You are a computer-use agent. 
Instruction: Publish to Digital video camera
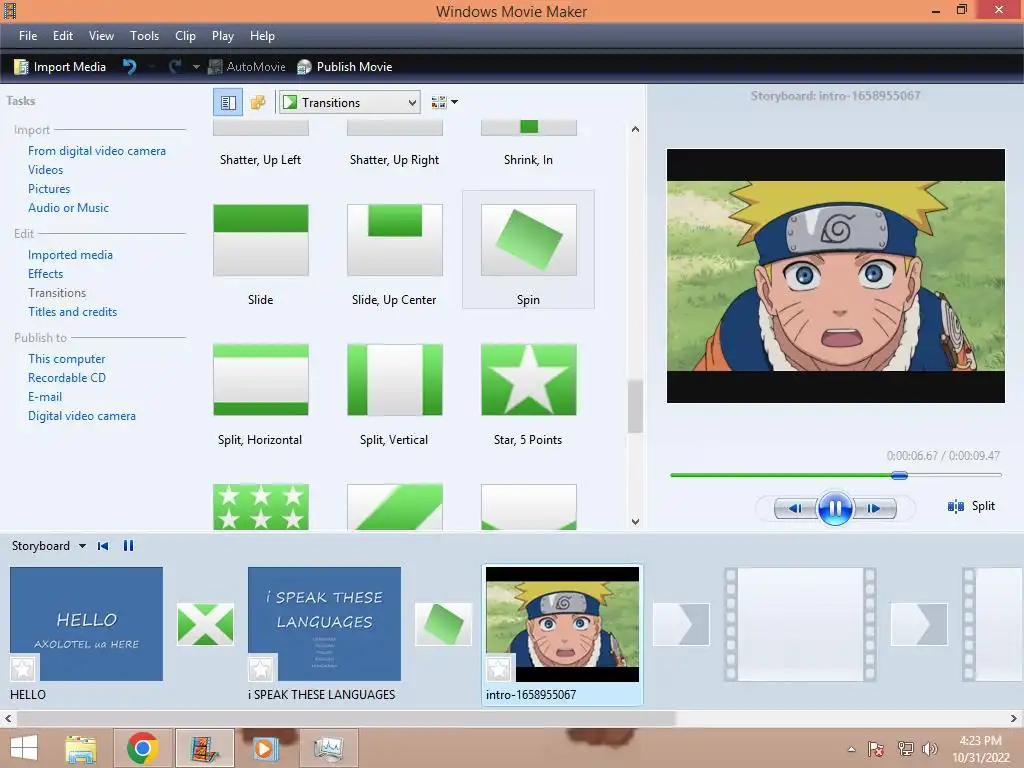(82, 415)
